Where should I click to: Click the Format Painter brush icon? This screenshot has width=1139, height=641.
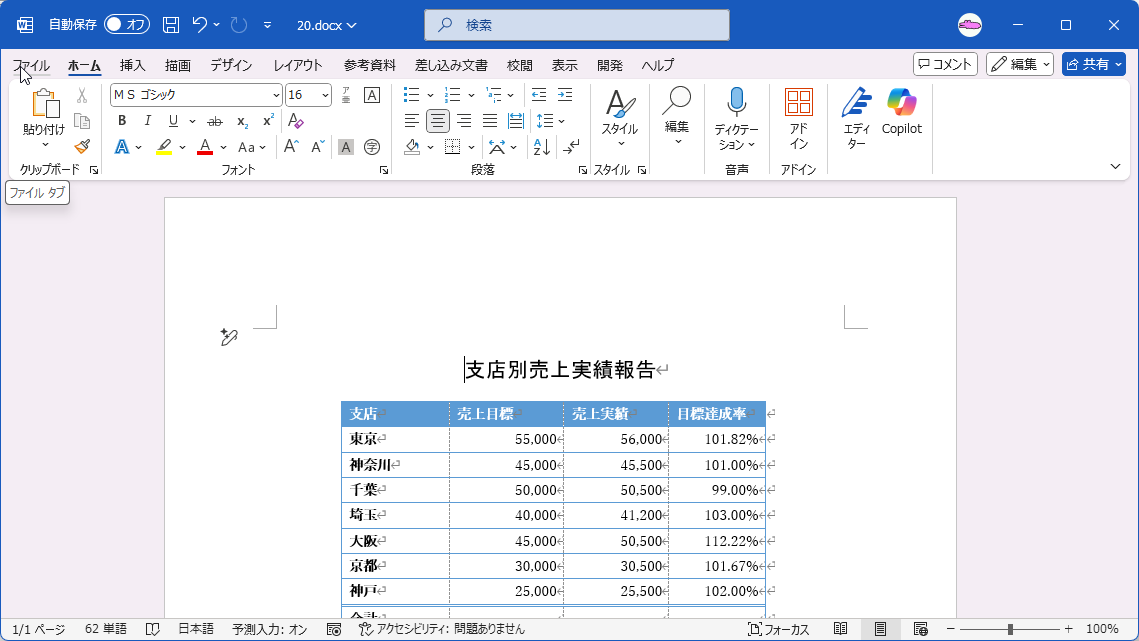(x=82, y=147)
